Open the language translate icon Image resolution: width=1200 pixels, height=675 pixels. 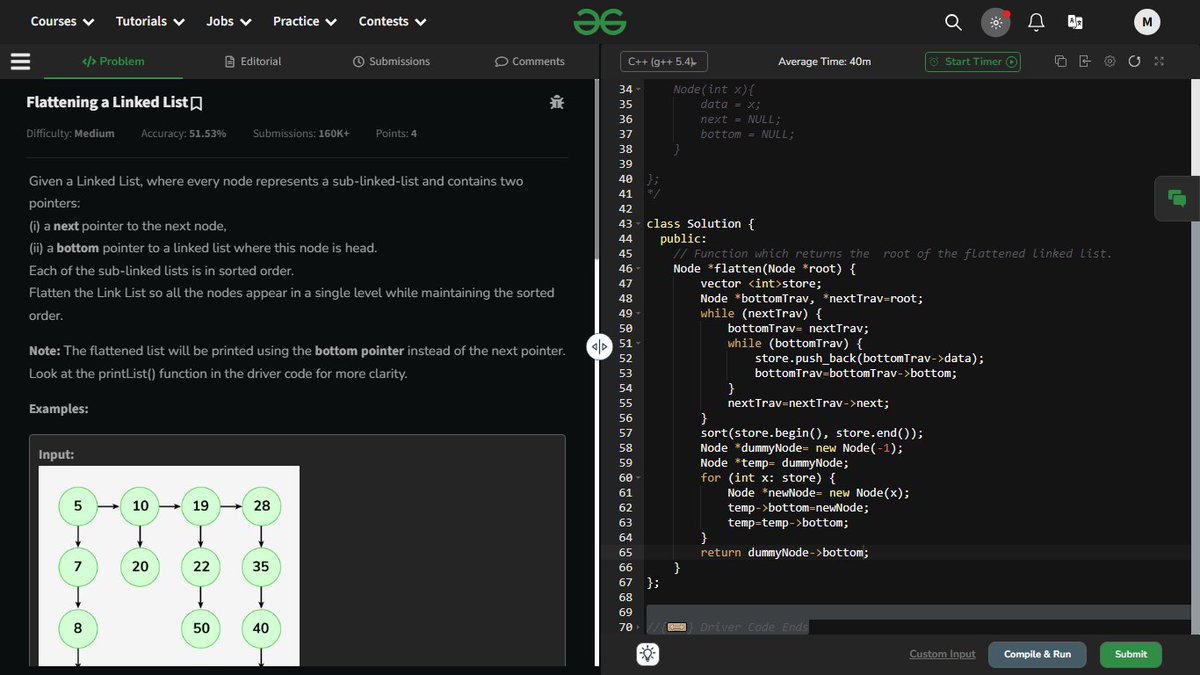(x=1075, y=22)
